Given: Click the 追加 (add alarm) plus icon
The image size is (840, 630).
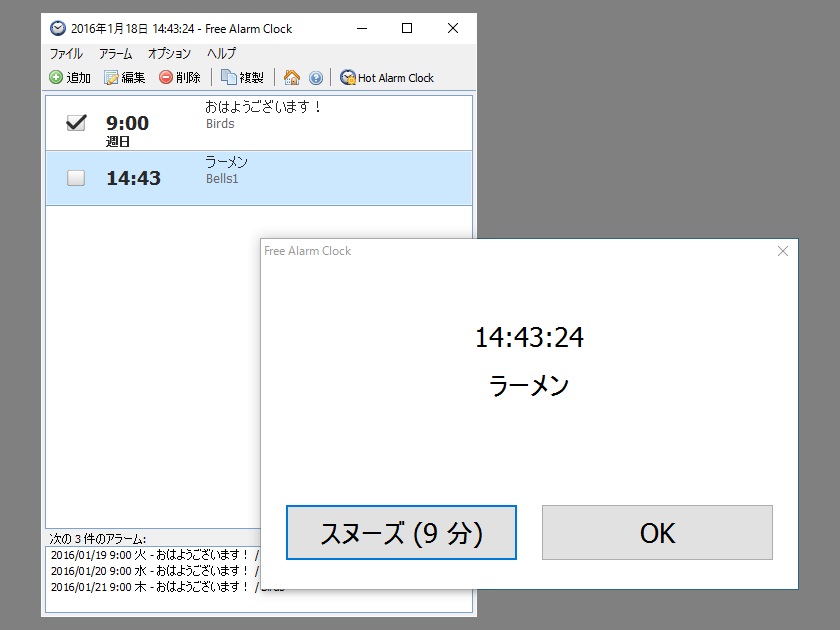Looking at the screenshot, I should pos(58,76).
